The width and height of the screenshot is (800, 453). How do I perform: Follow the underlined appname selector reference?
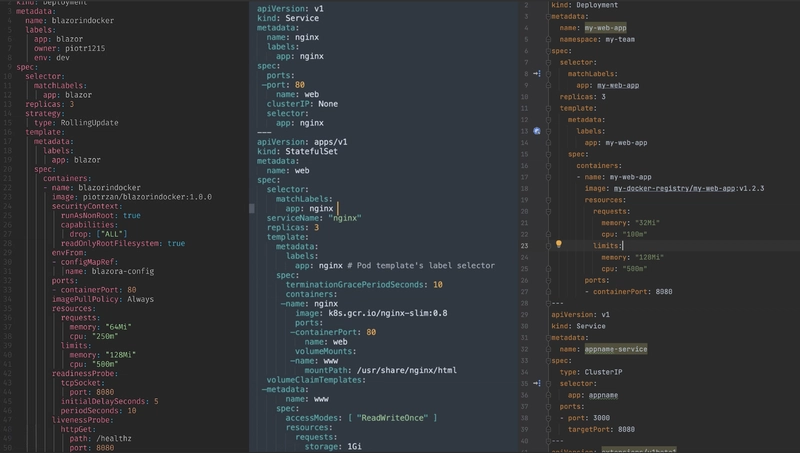point(603,395)
